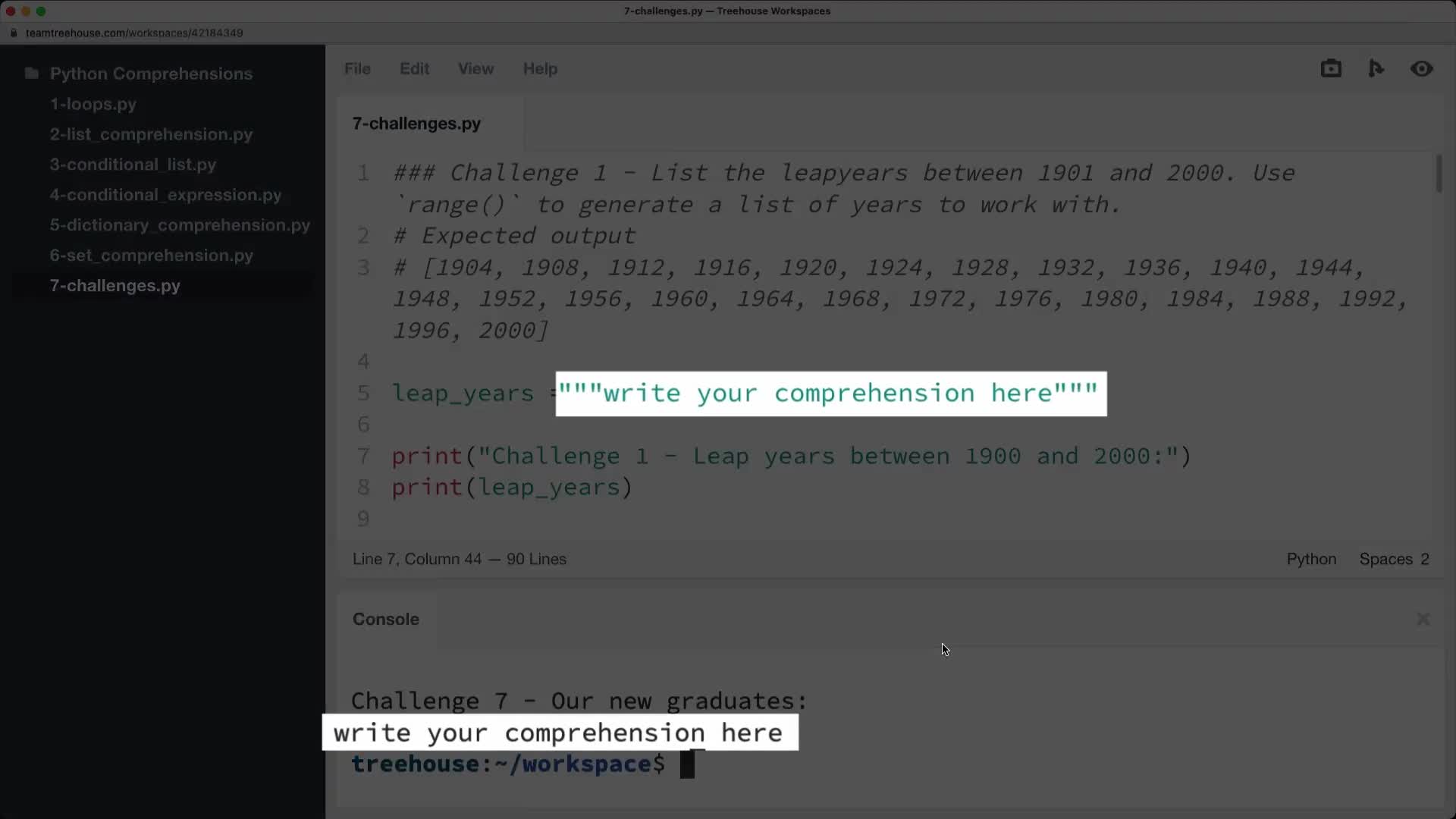This screenshot has width=1456, height=819.
Task: Select 6-set_comprehension.py in the sidebar
Action: [151, 256]
